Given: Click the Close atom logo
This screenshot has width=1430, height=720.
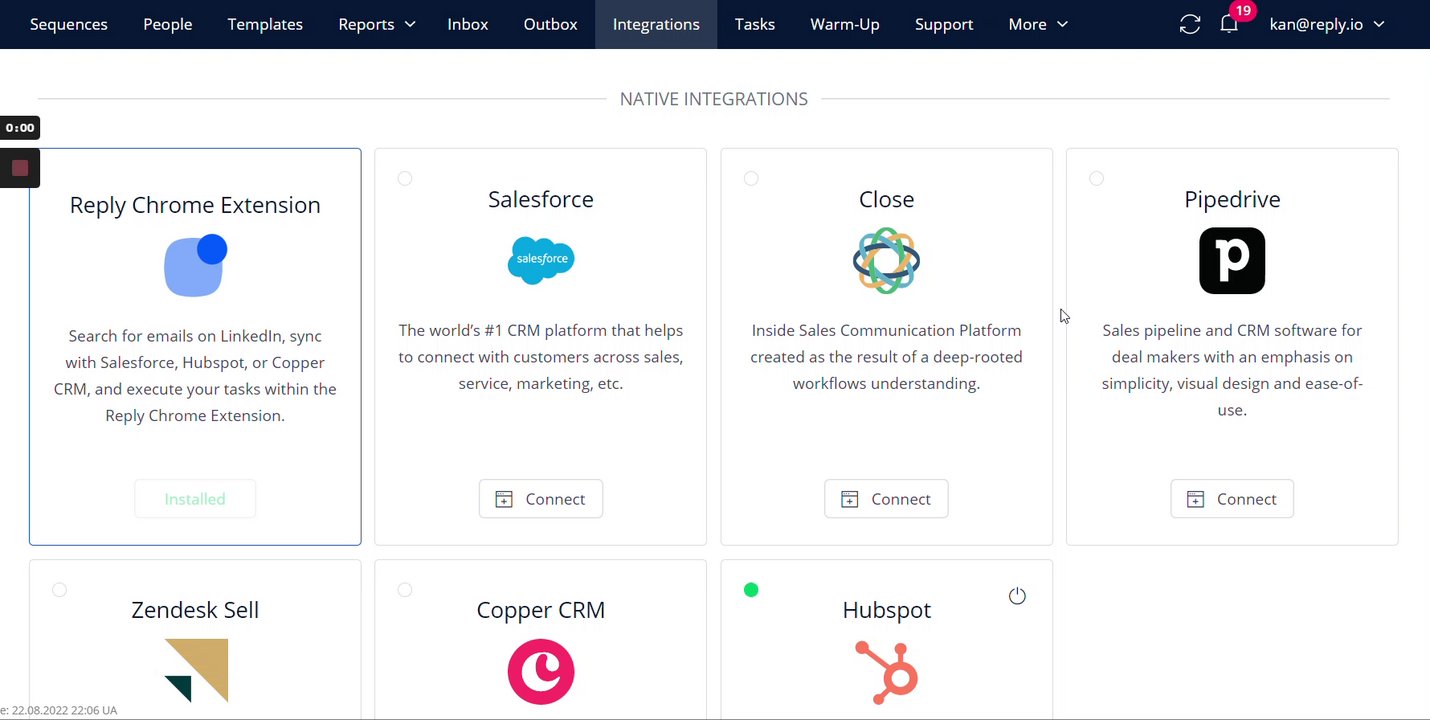Looking at the screenshot, I should (886, 260).
